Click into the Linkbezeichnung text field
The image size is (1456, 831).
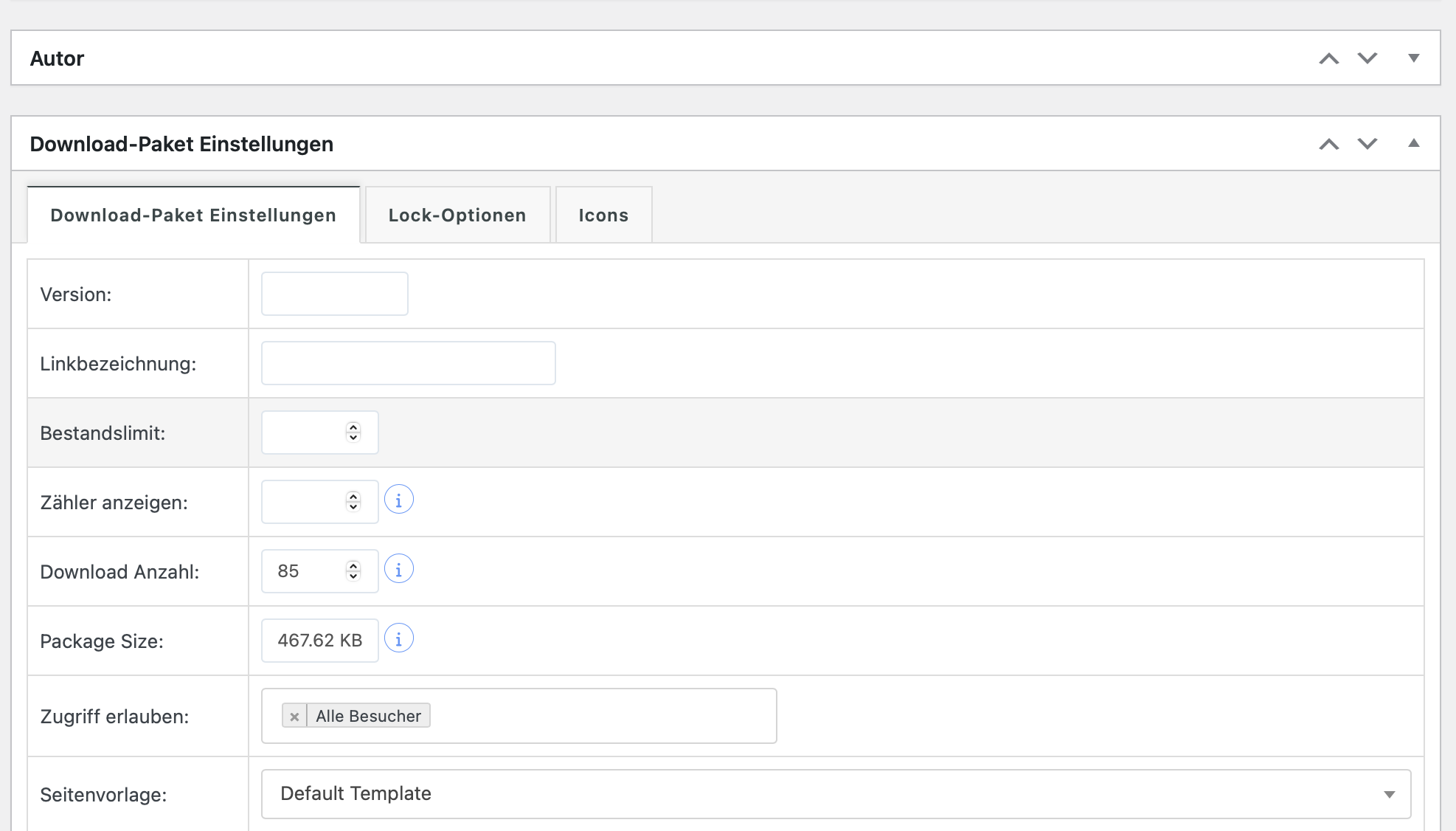pos(408,363)
